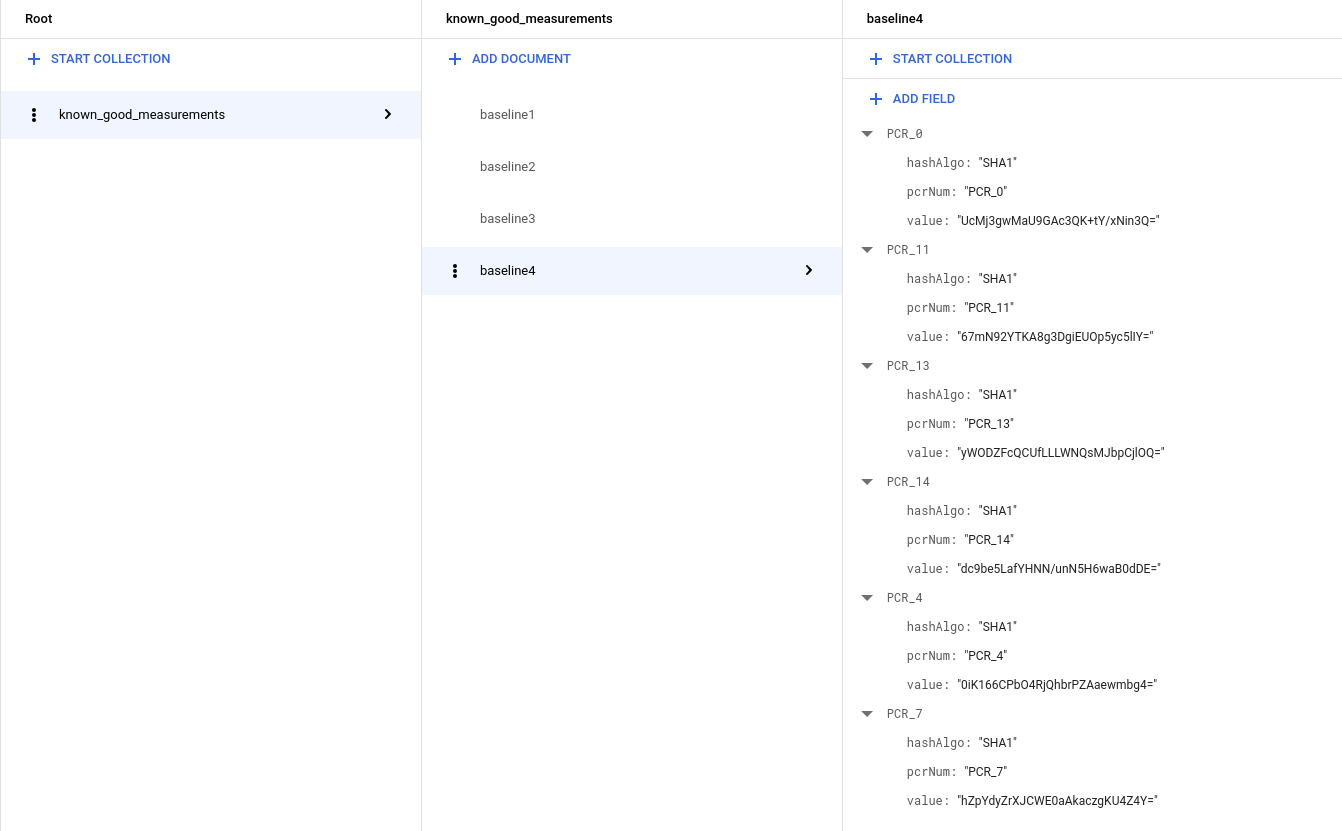Click the plus icon beside ADD FIELD

[x=876, y=99]
